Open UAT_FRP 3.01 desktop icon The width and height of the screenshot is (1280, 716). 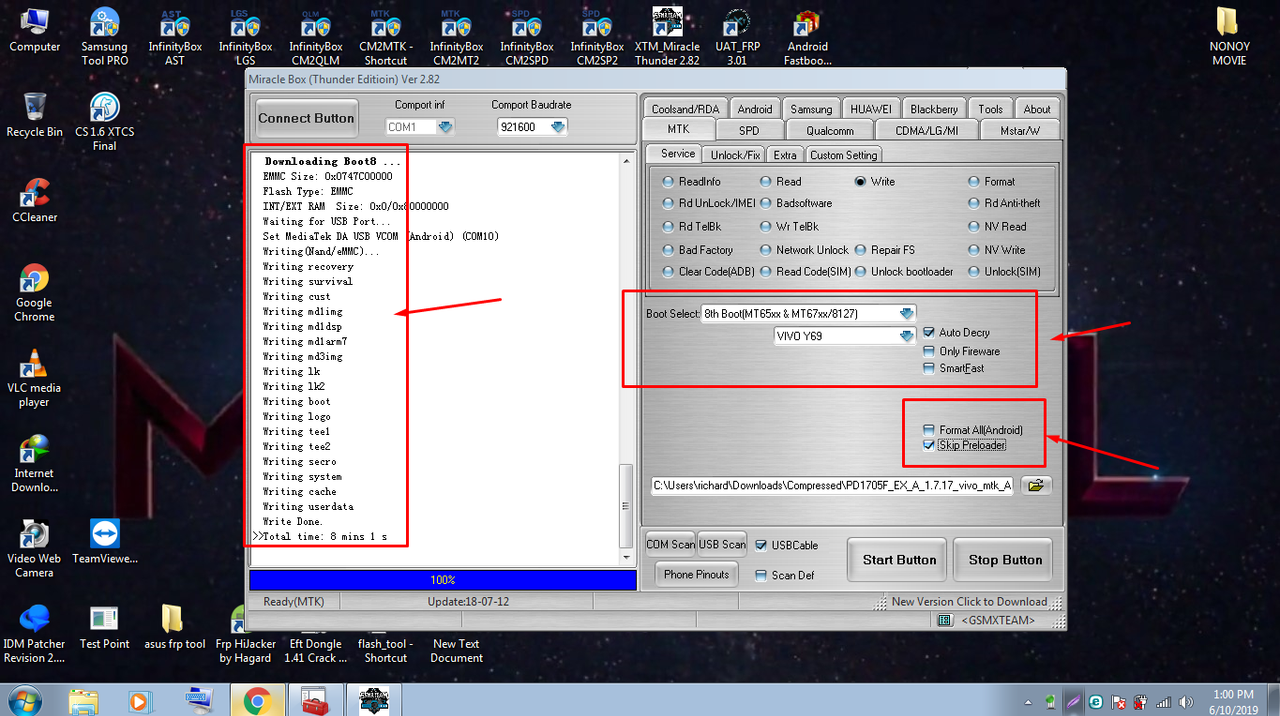pos(737,37)
